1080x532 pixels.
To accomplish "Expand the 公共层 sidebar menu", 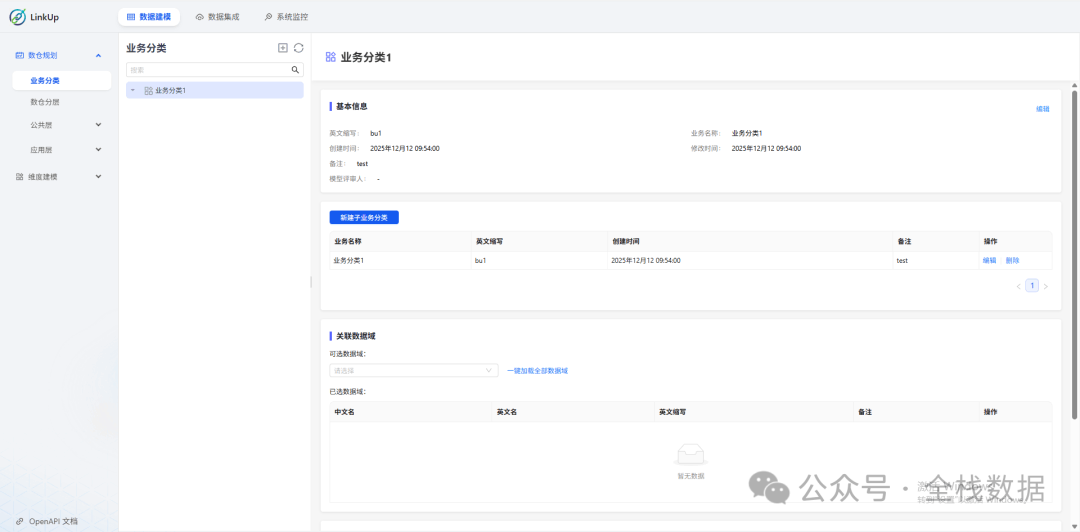I will (x=98, y=125).
